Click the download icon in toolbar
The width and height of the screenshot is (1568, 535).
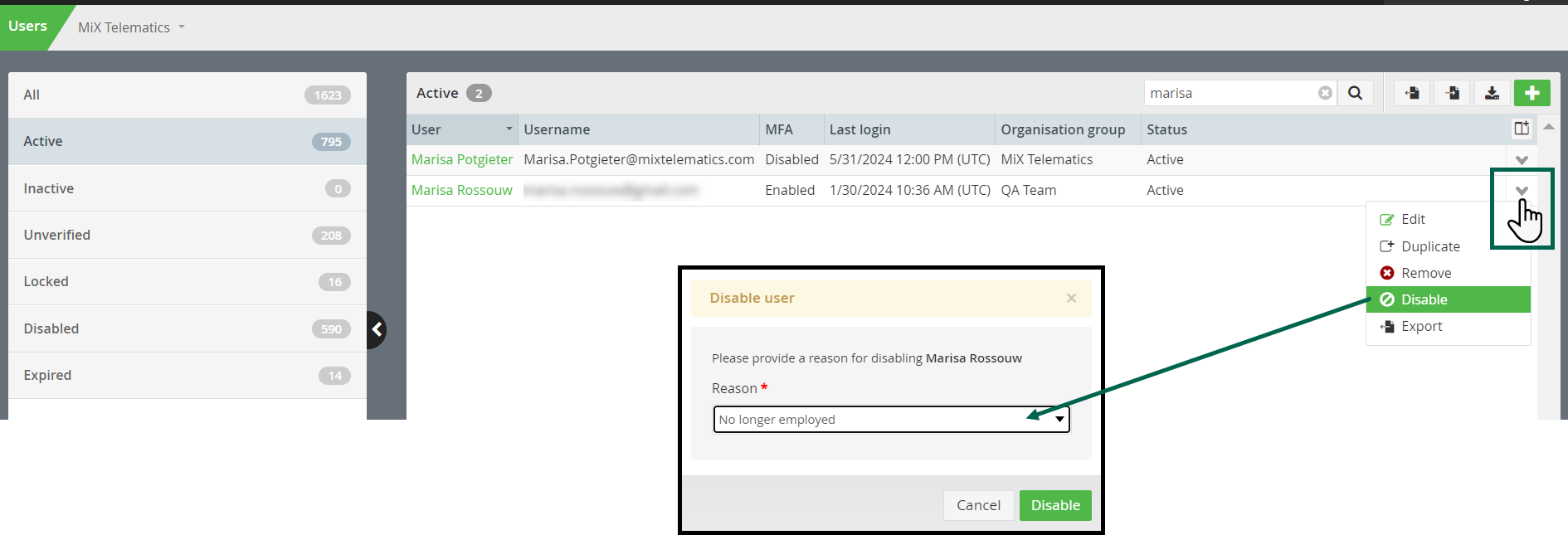pyautogui.click(x=1492, y=93)
